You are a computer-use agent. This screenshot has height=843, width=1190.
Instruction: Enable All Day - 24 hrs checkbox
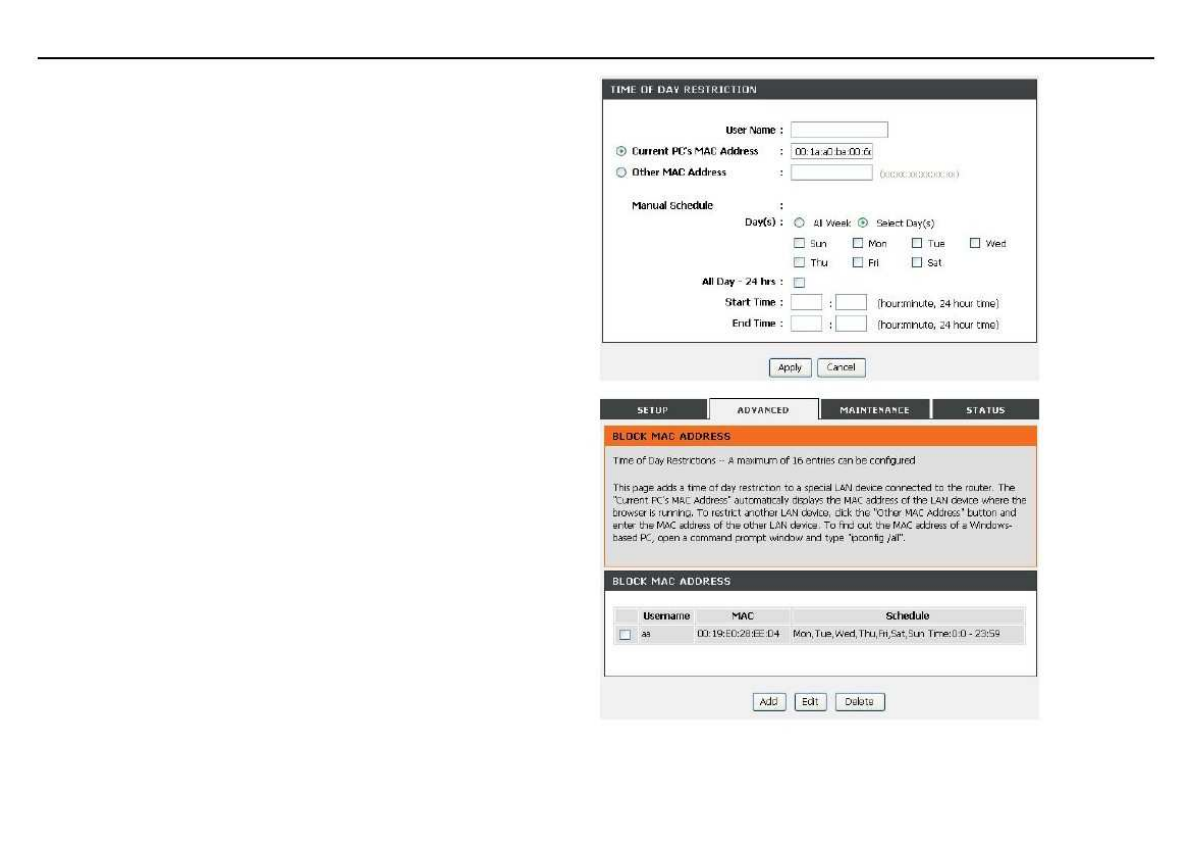pyautogui.click(x=799, y=282)
